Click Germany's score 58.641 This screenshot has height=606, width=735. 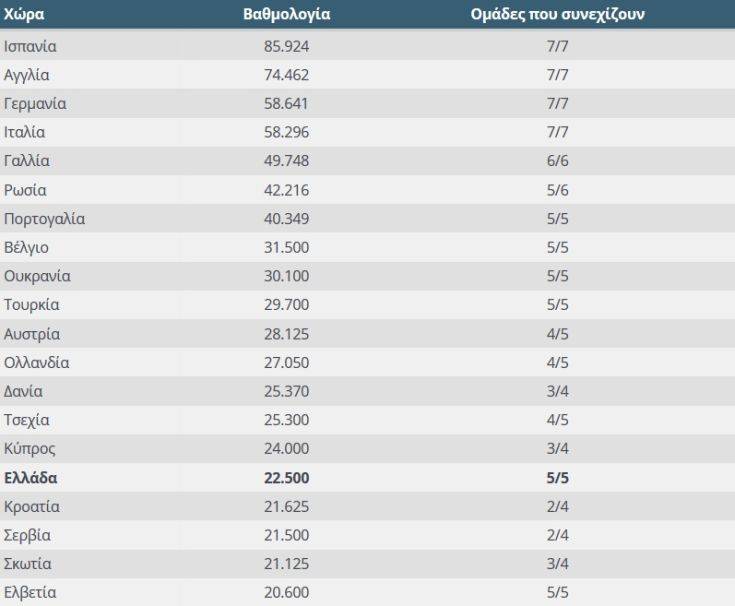pos(286,103)
